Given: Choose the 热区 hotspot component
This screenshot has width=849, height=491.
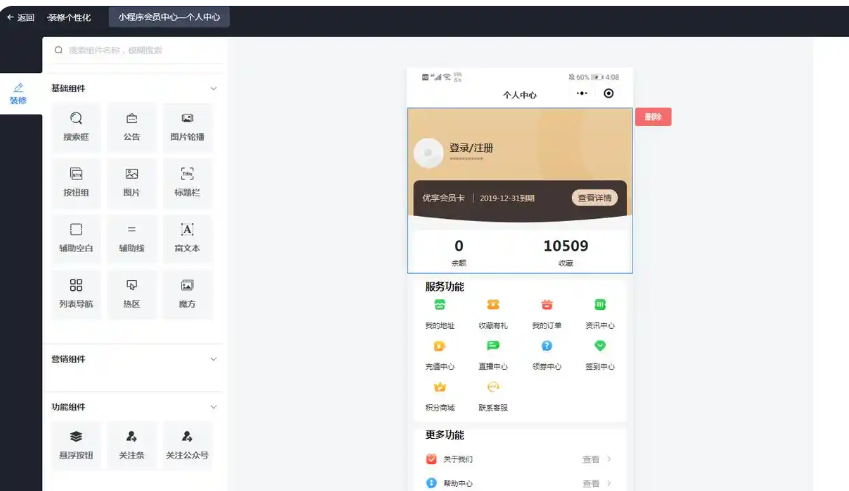Looking at the screenshot, I should pos(132,294).
